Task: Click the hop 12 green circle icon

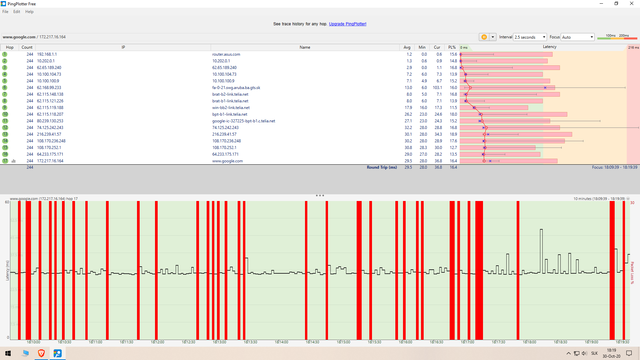Action: coord(5,128)
